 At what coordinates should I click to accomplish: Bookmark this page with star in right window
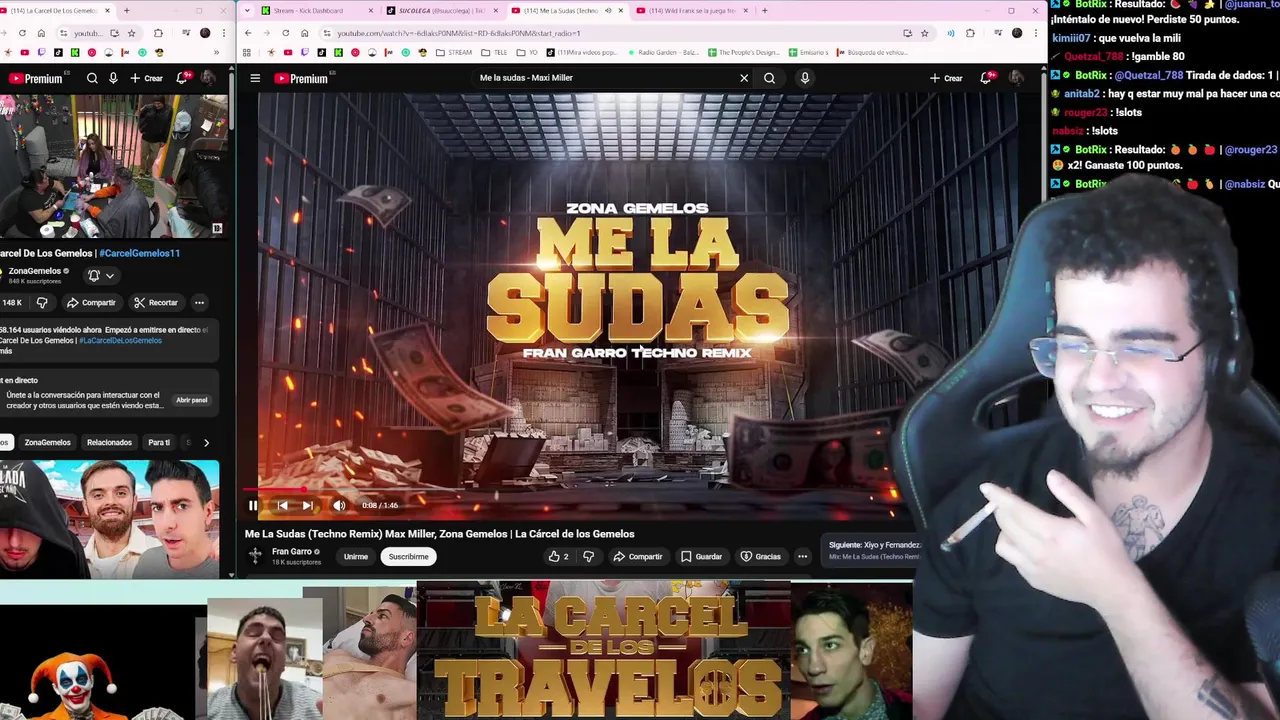[925, 33]
